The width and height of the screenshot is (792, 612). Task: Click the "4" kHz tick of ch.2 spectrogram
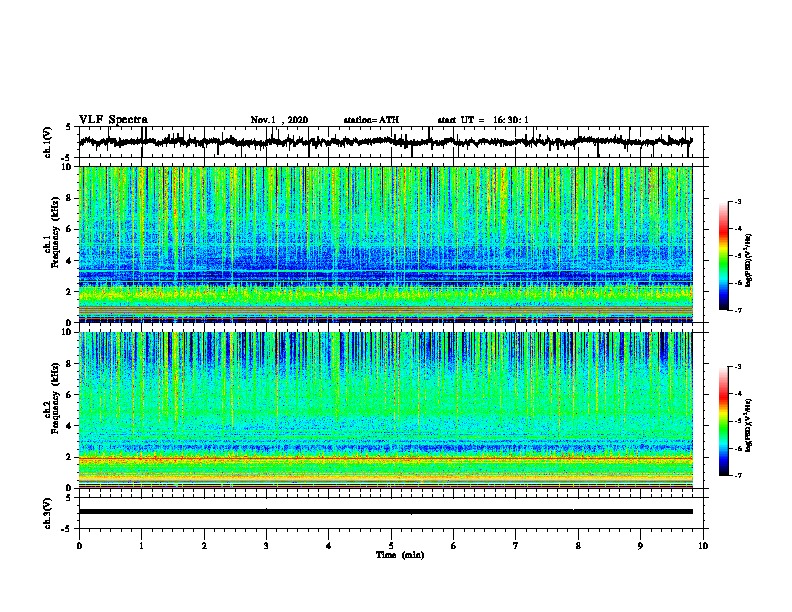click(x=69, y=426)
